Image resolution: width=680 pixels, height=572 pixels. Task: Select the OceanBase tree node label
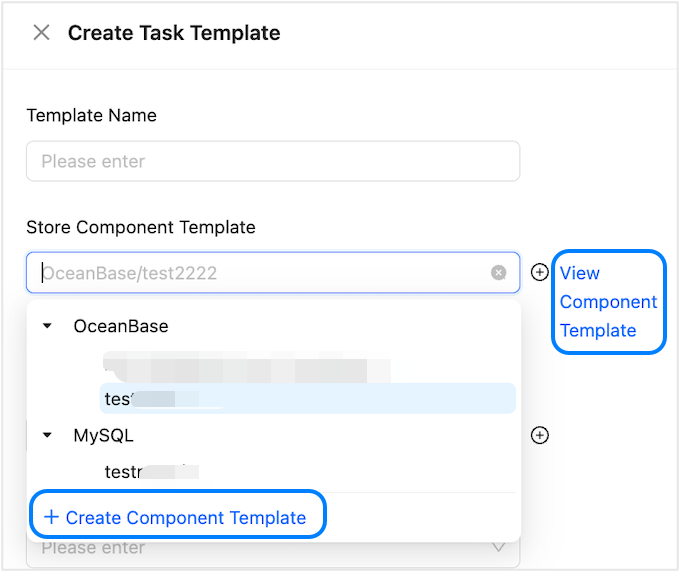(x=121, y=327)
